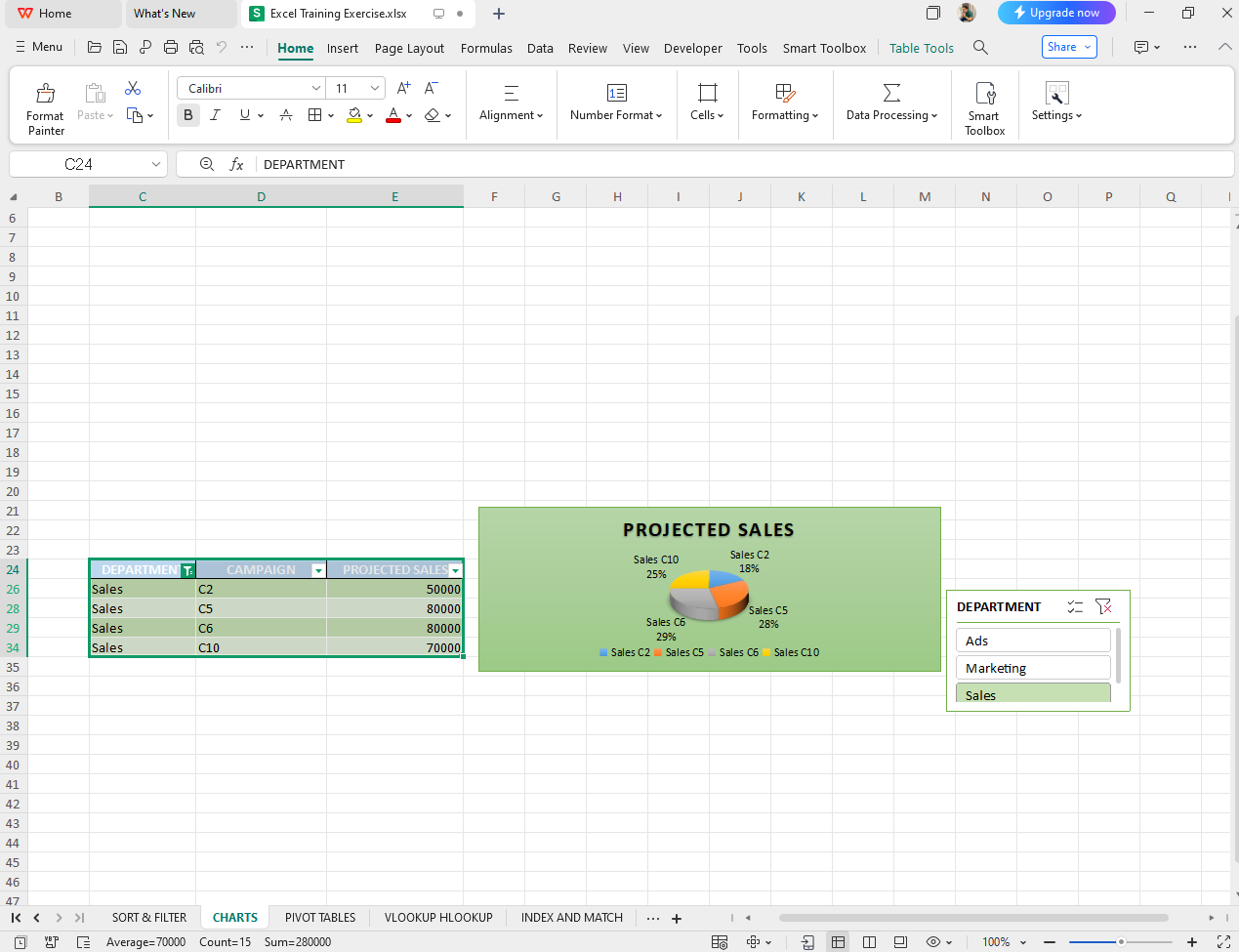Viewport: 1239px width, 952px height.
Task: Click the Cut scissors icon
Action: point(133,89)
